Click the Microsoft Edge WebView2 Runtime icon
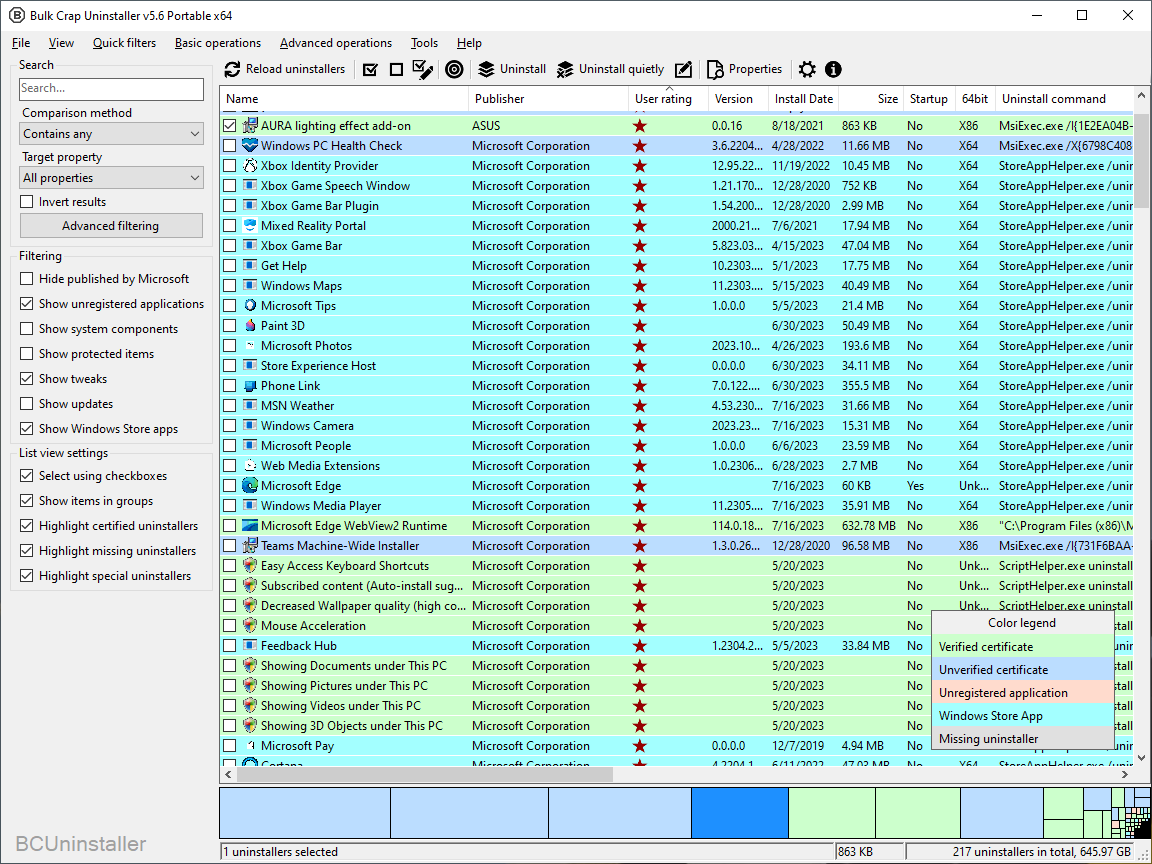 (250, 525)
